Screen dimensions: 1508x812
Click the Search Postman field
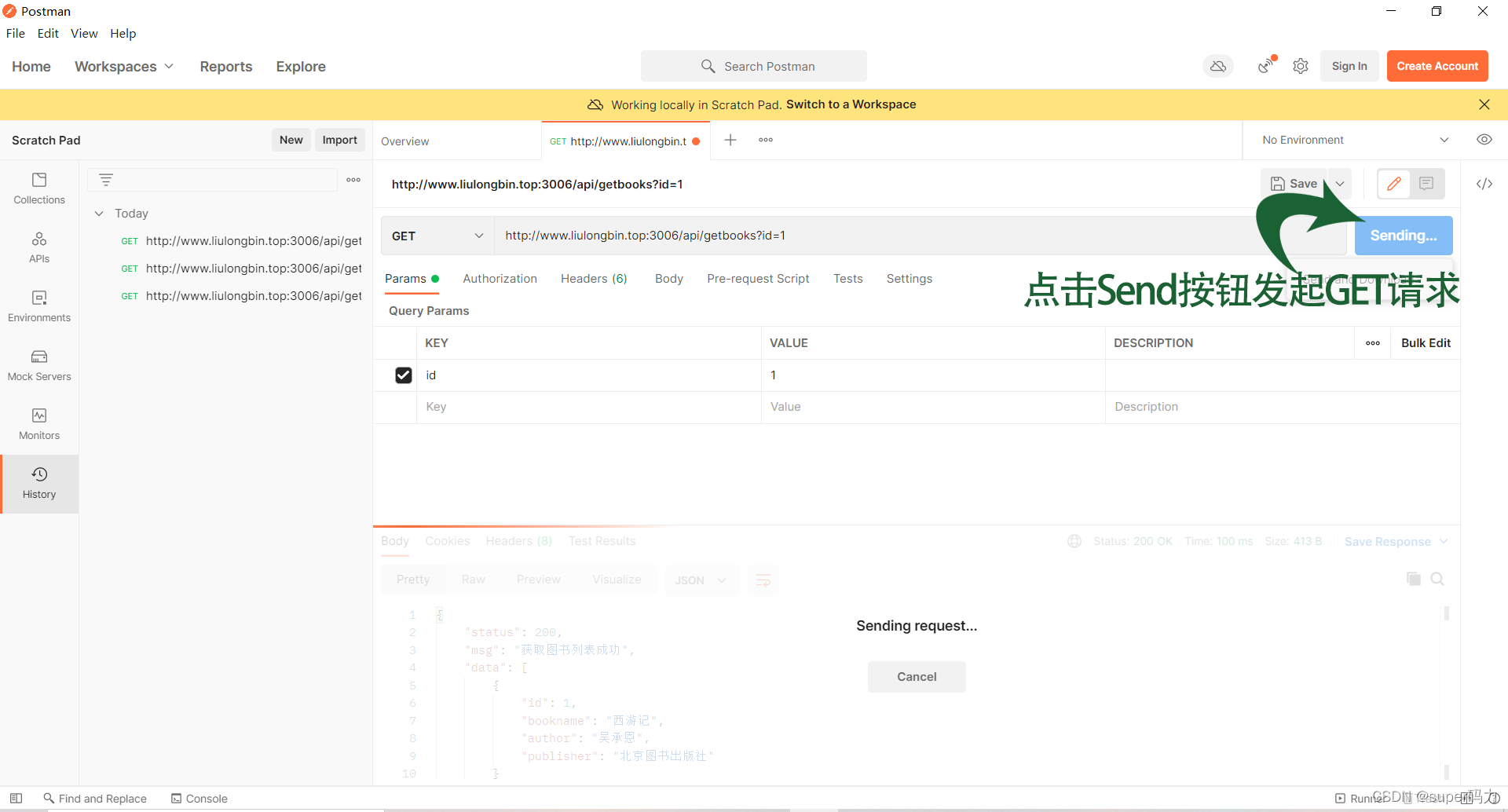point(754,67)
